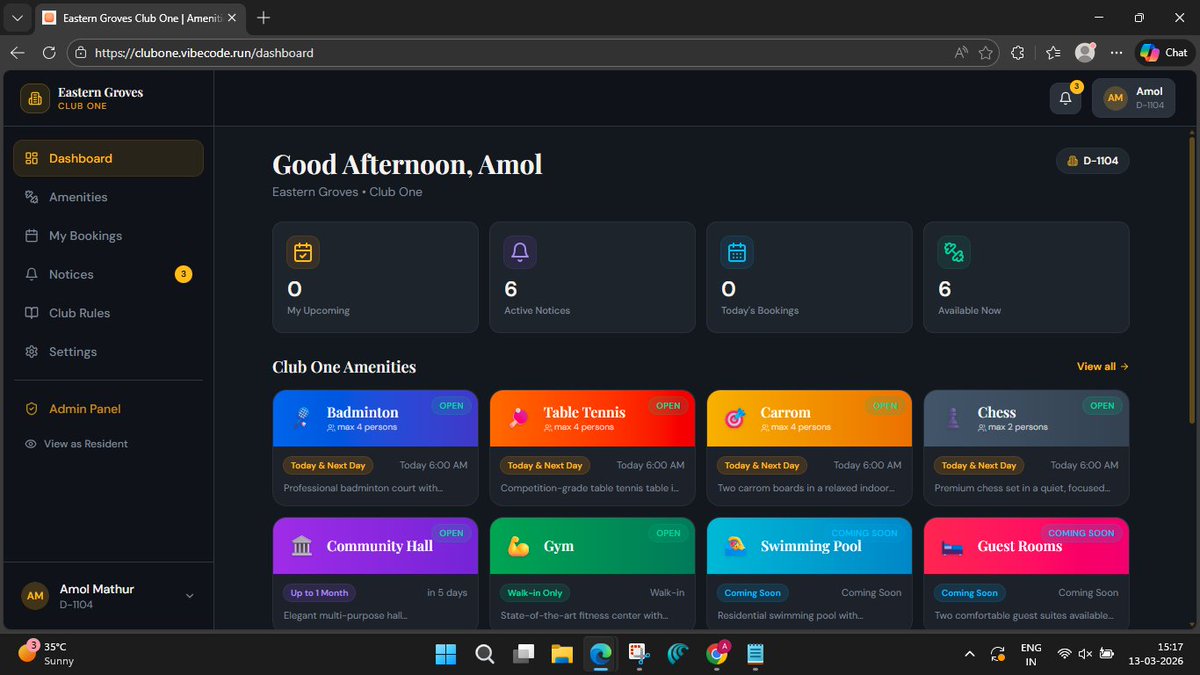The image size is (1200, 675).
Task: Open the Dashboard sidebar item
Action: pyautogui.click(x=108, y=158)
